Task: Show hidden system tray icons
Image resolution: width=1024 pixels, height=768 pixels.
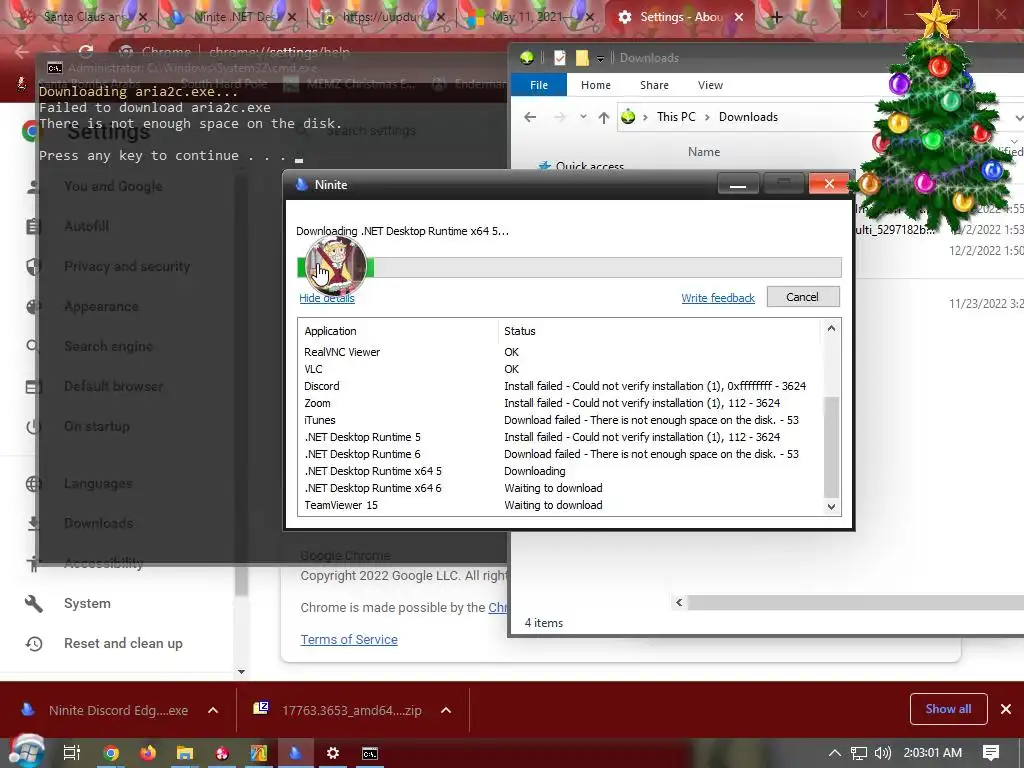Action: 835,753
